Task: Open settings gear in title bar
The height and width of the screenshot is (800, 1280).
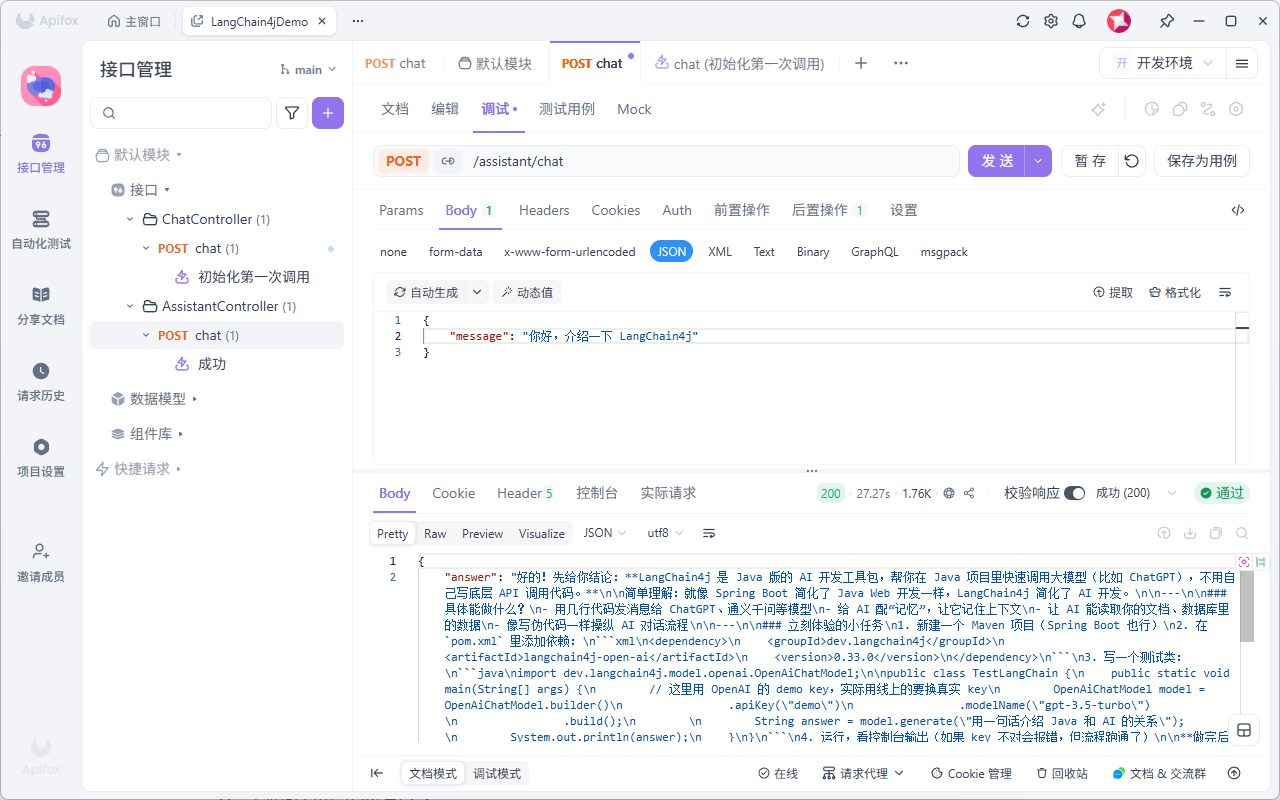Action: pos(1051,21)
